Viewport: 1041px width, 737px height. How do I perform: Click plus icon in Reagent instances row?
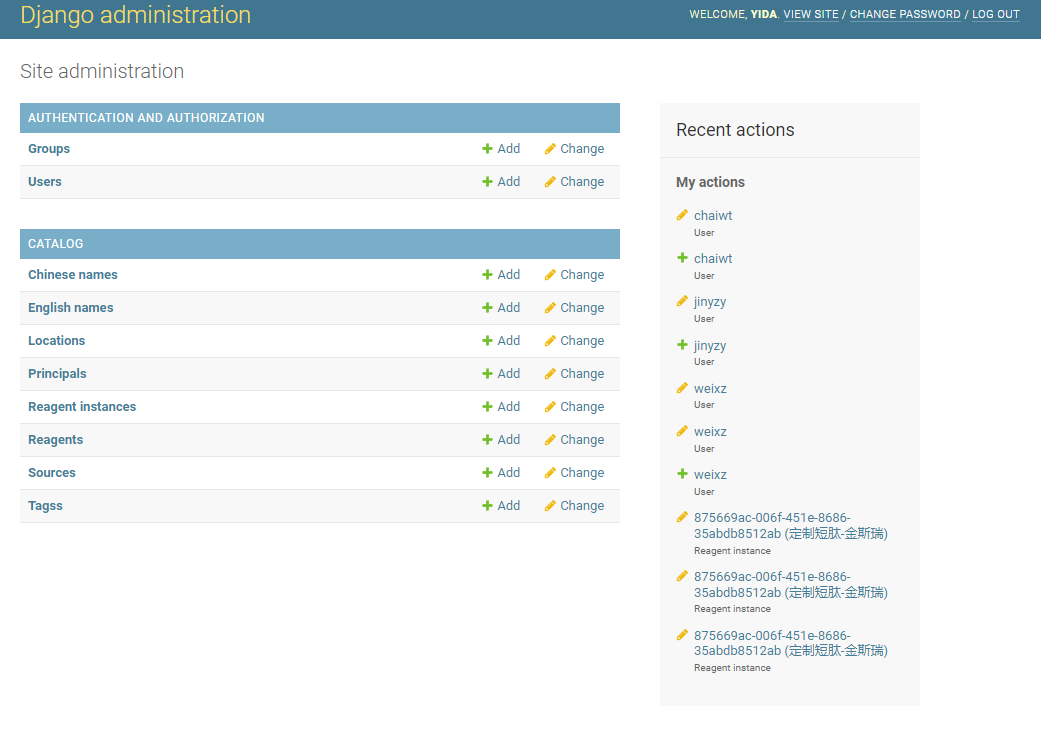[x=487, y=407]
